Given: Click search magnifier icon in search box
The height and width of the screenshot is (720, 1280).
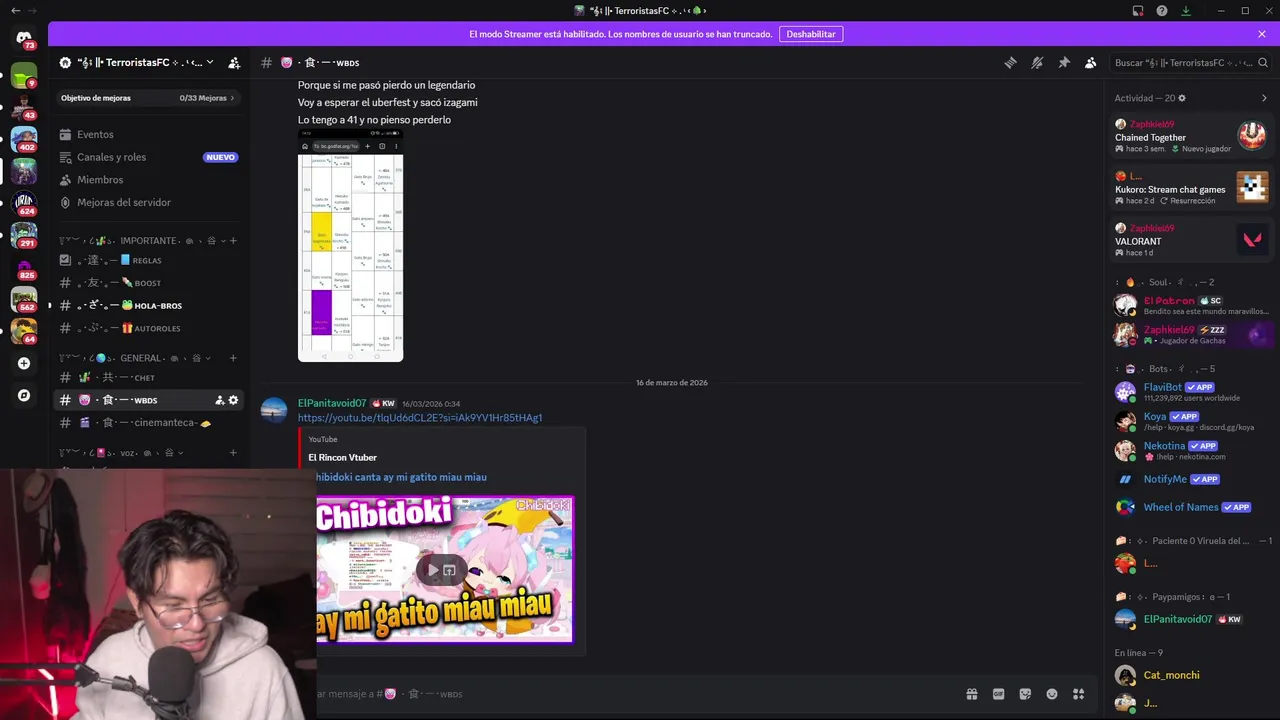Looking at the screenshot, I should [1263, 62].
